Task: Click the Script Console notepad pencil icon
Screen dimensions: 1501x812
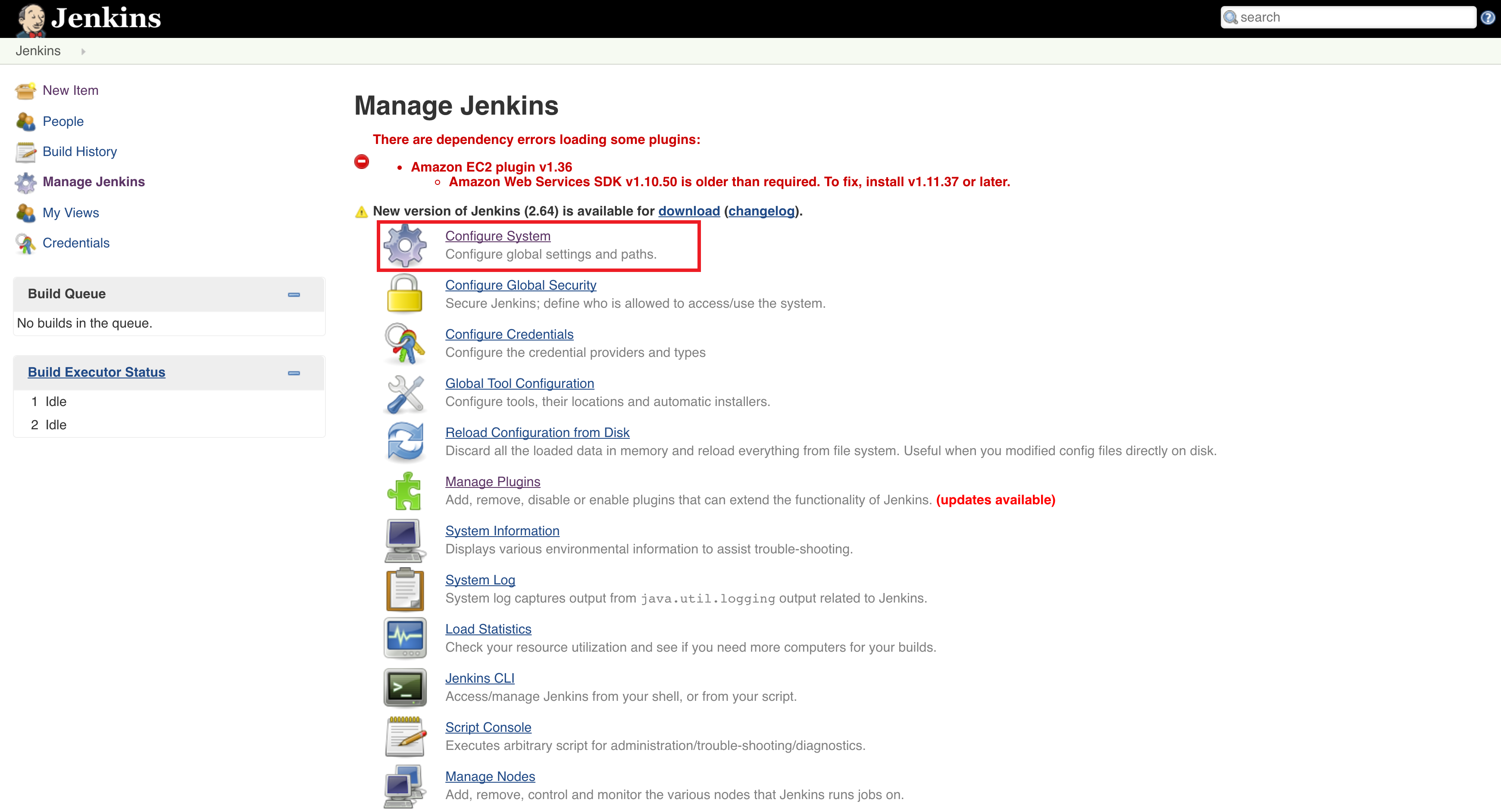Action: pos(405,736)
